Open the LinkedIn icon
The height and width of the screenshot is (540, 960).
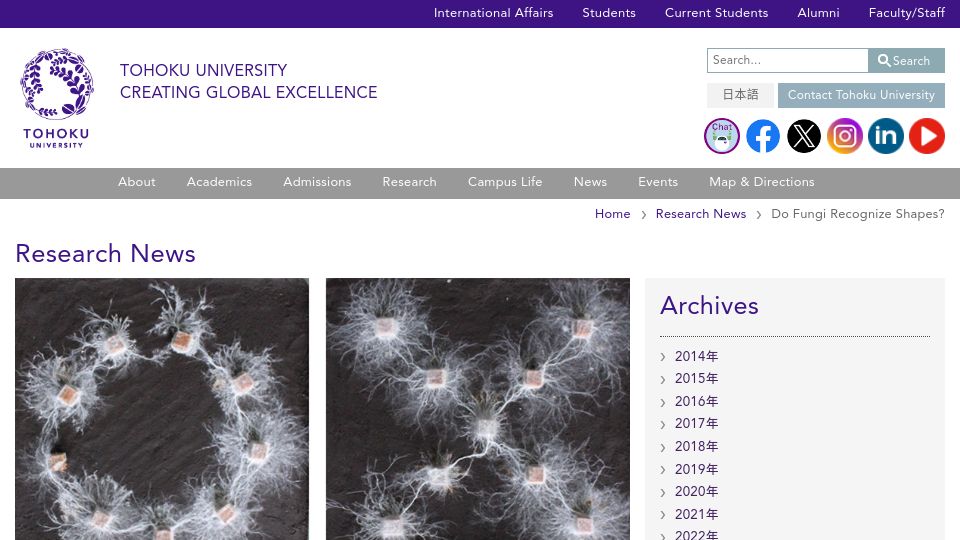point(886,136)
